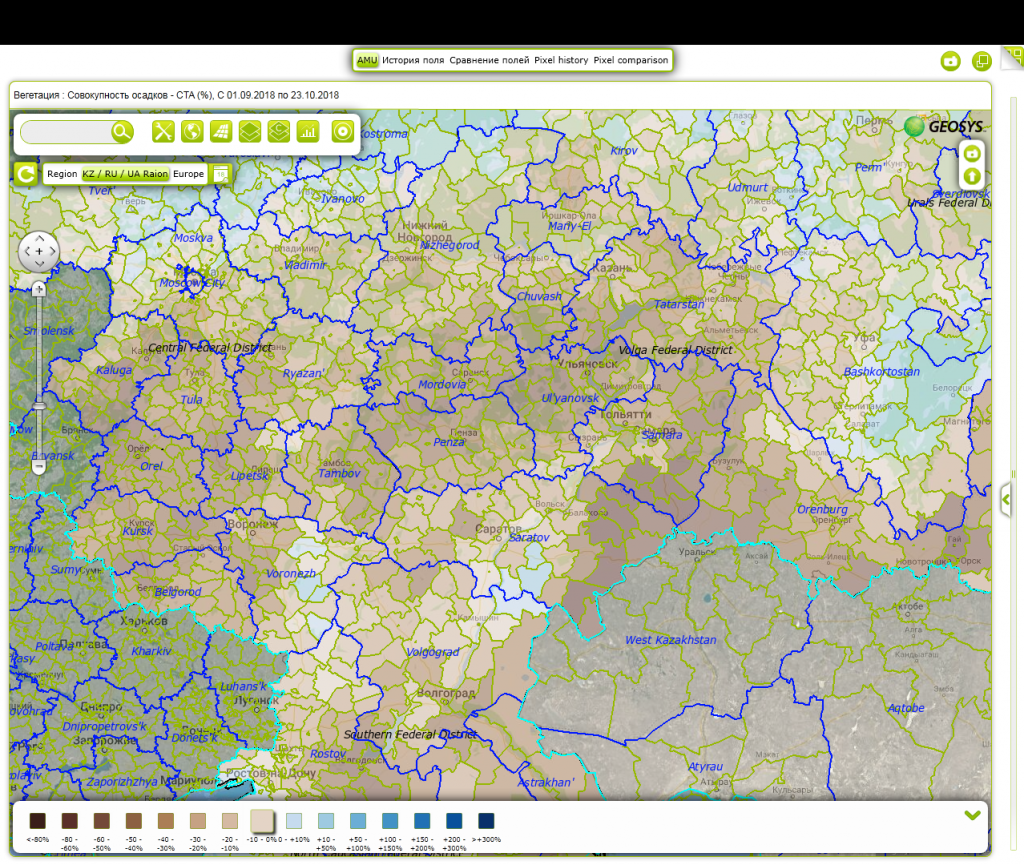This screenshot has width=1024, height=865.
Task: Click the globe icon in the map toolbar
Action: point(192,132)
